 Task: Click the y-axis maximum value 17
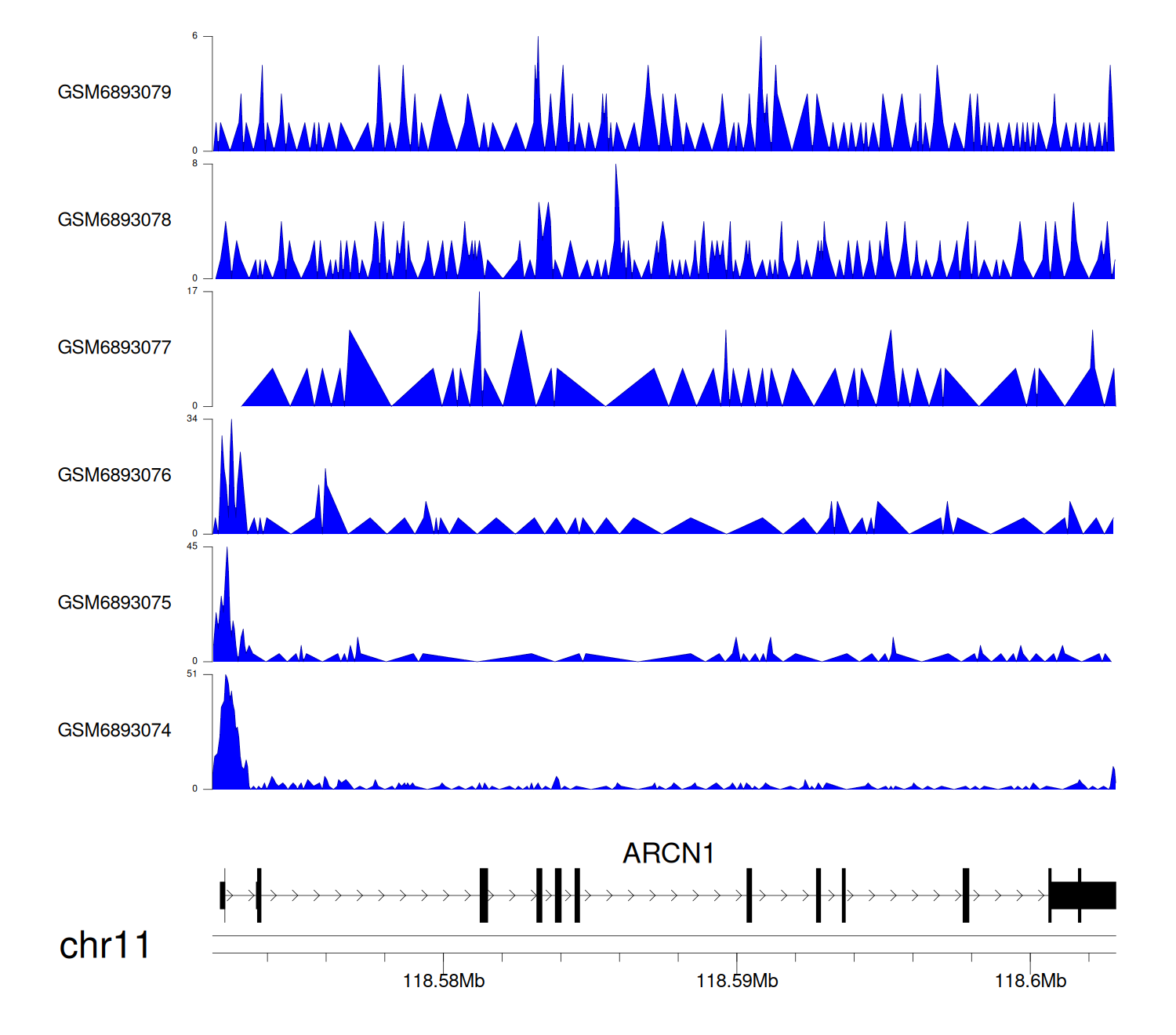(192, 291)
